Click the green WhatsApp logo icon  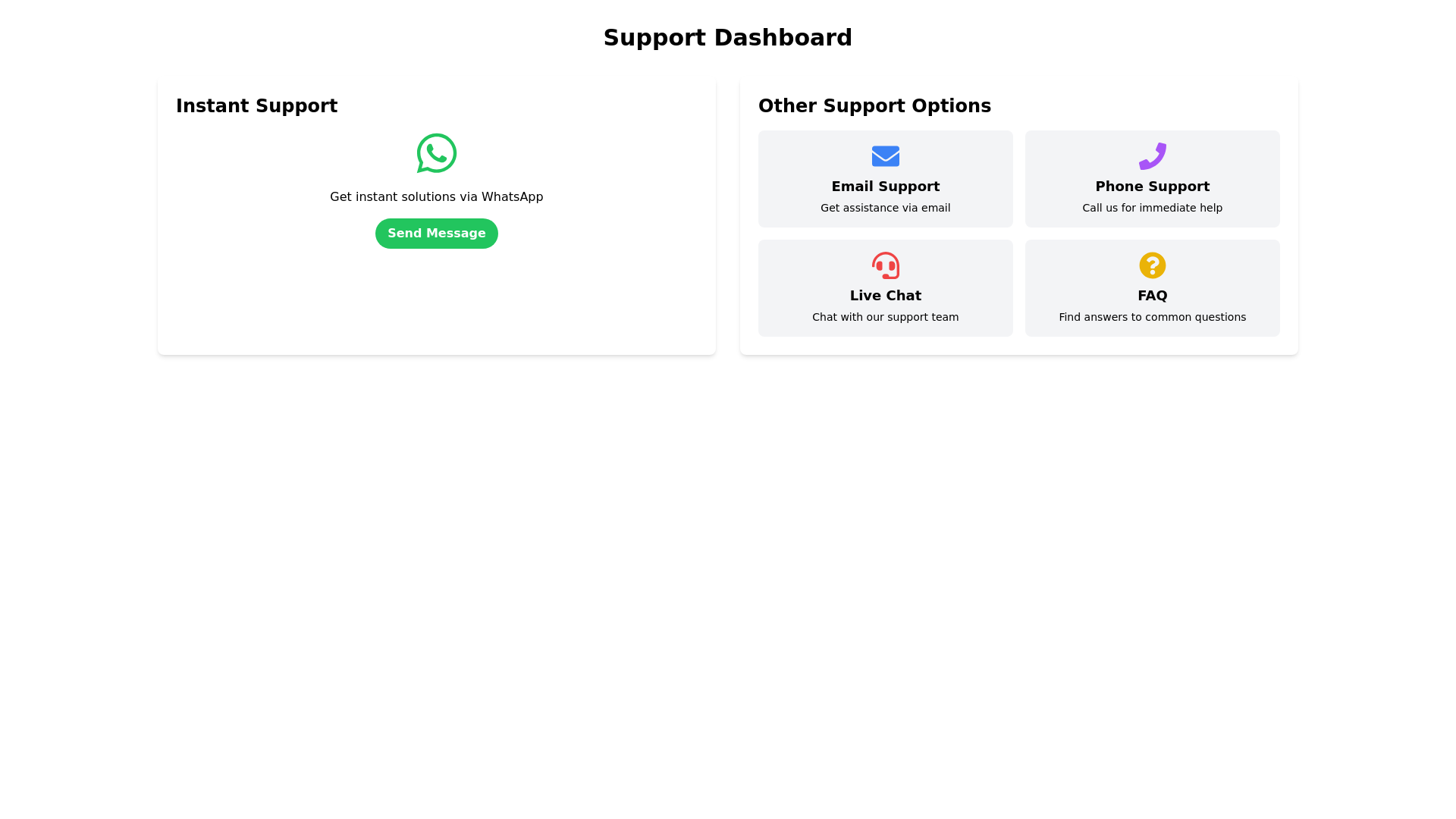coord(436,153)
